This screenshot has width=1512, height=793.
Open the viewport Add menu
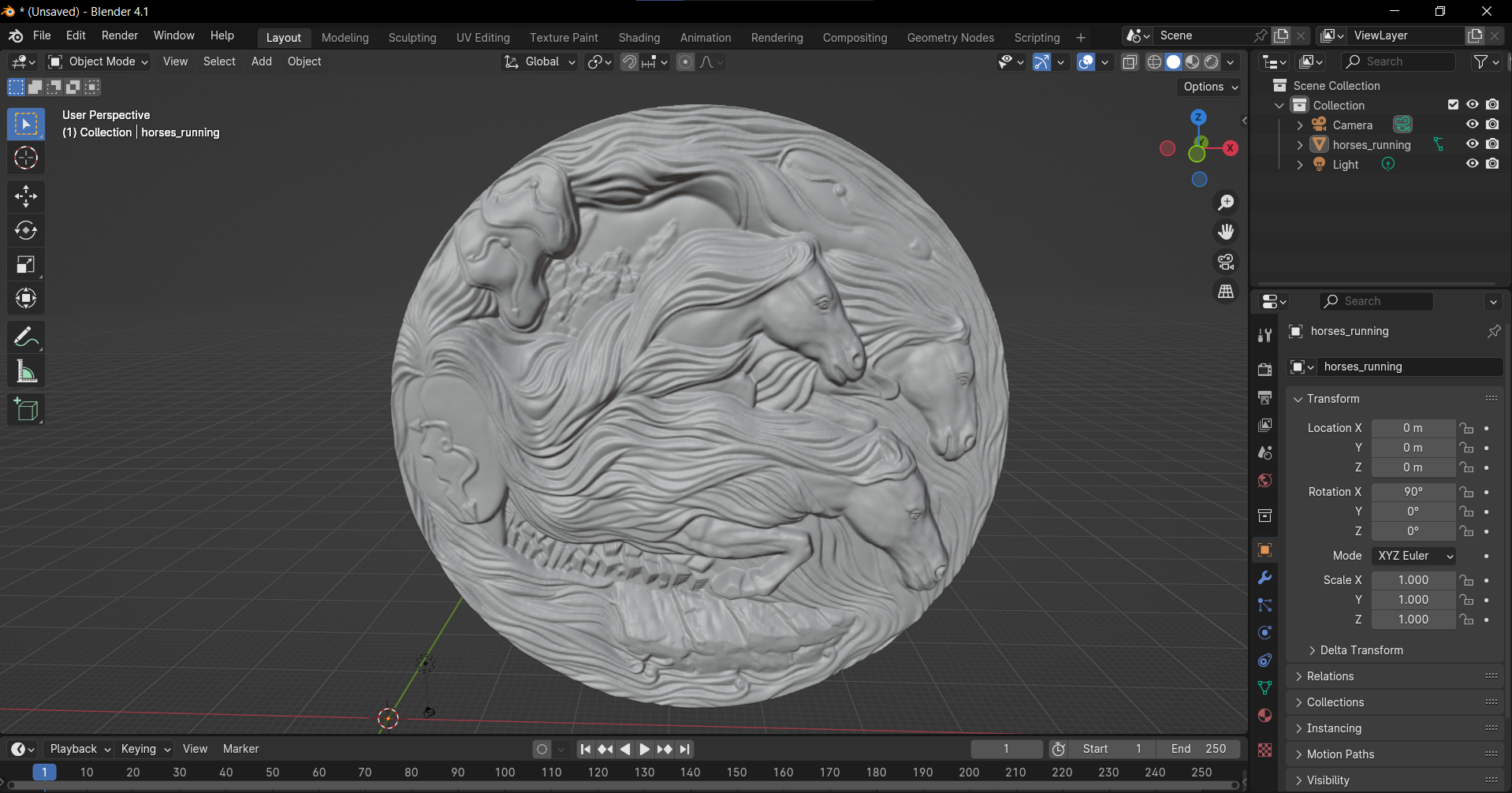(x=262, y=61)
